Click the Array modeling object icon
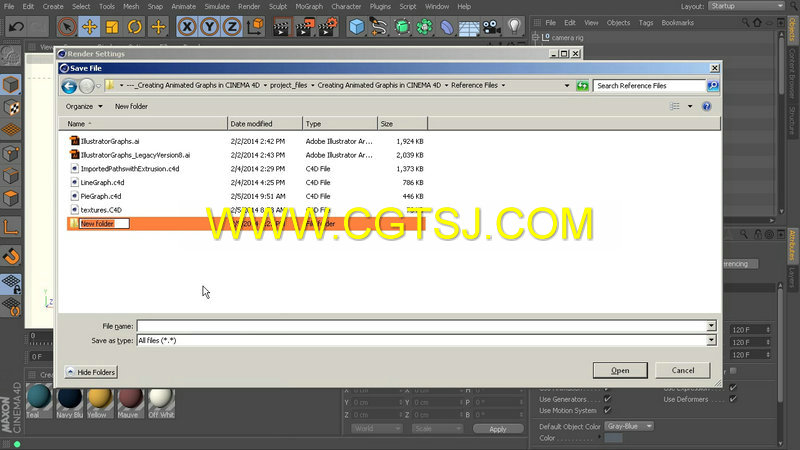Screen dimensions: 800x450 pyautogui.click(x=424, y=27)
